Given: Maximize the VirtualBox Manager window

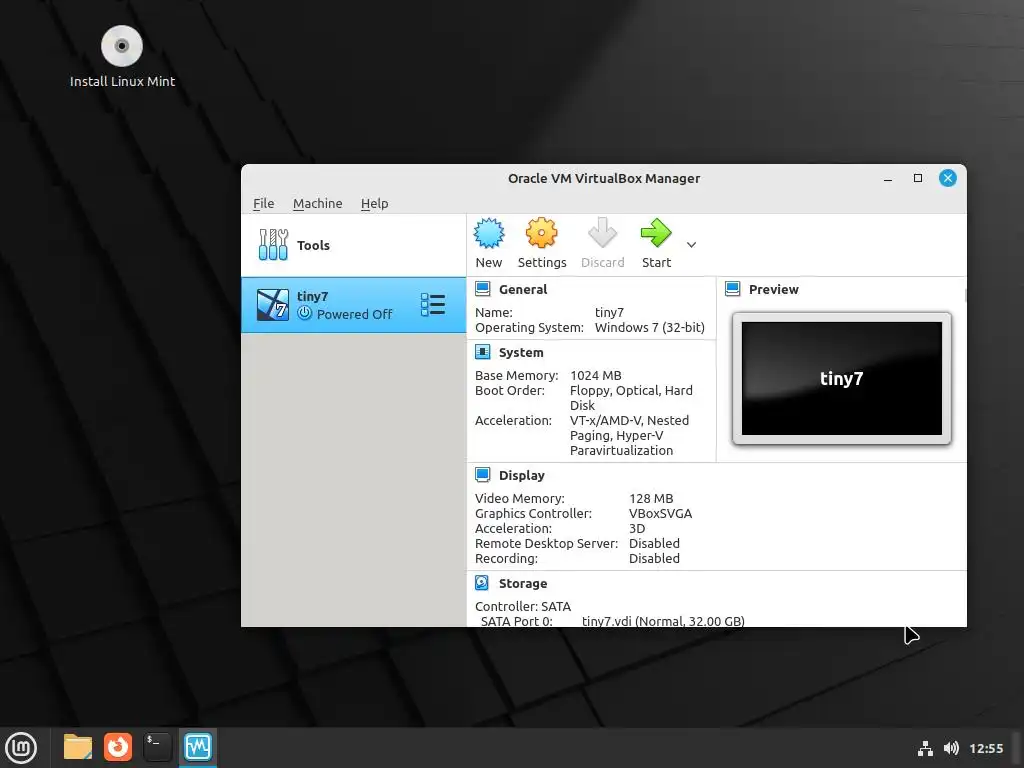Looking at the screenshot, I should pos(918,178).
